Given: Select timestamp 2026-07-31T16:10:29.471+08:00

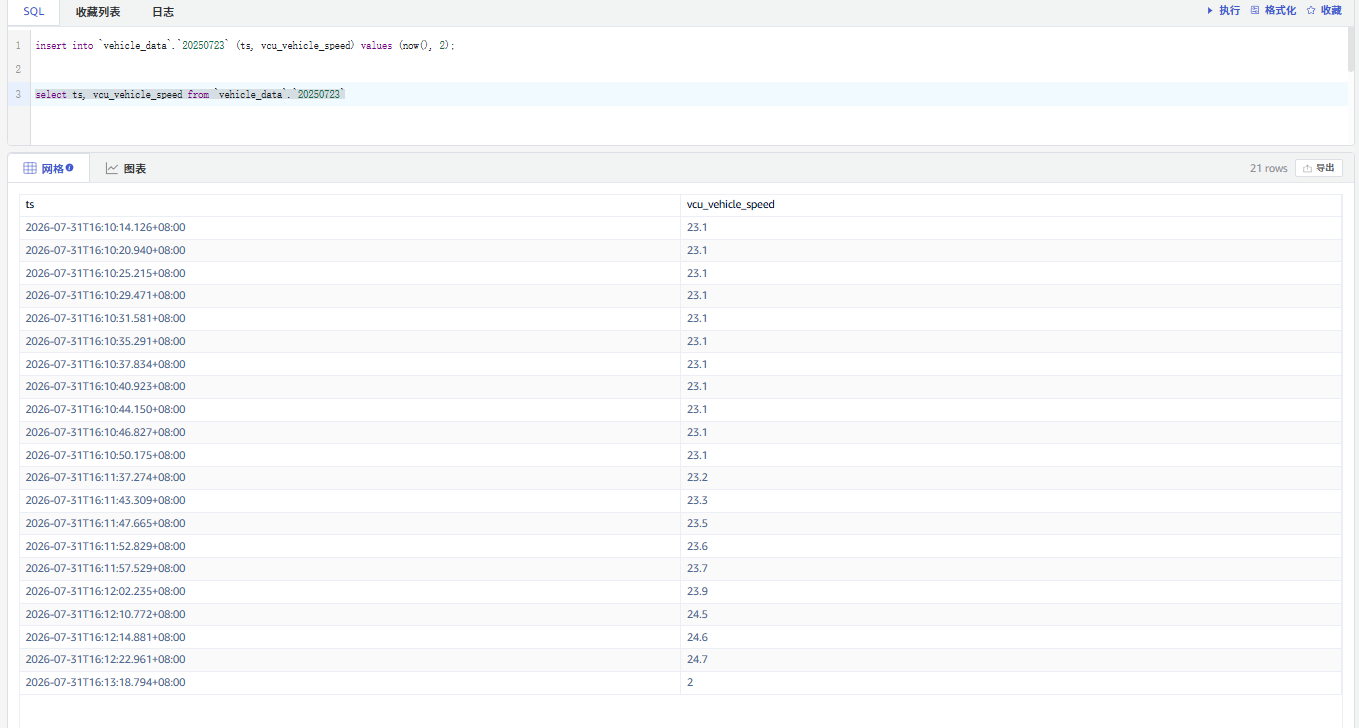Looking at the screenshot, I should pos(105,295).
